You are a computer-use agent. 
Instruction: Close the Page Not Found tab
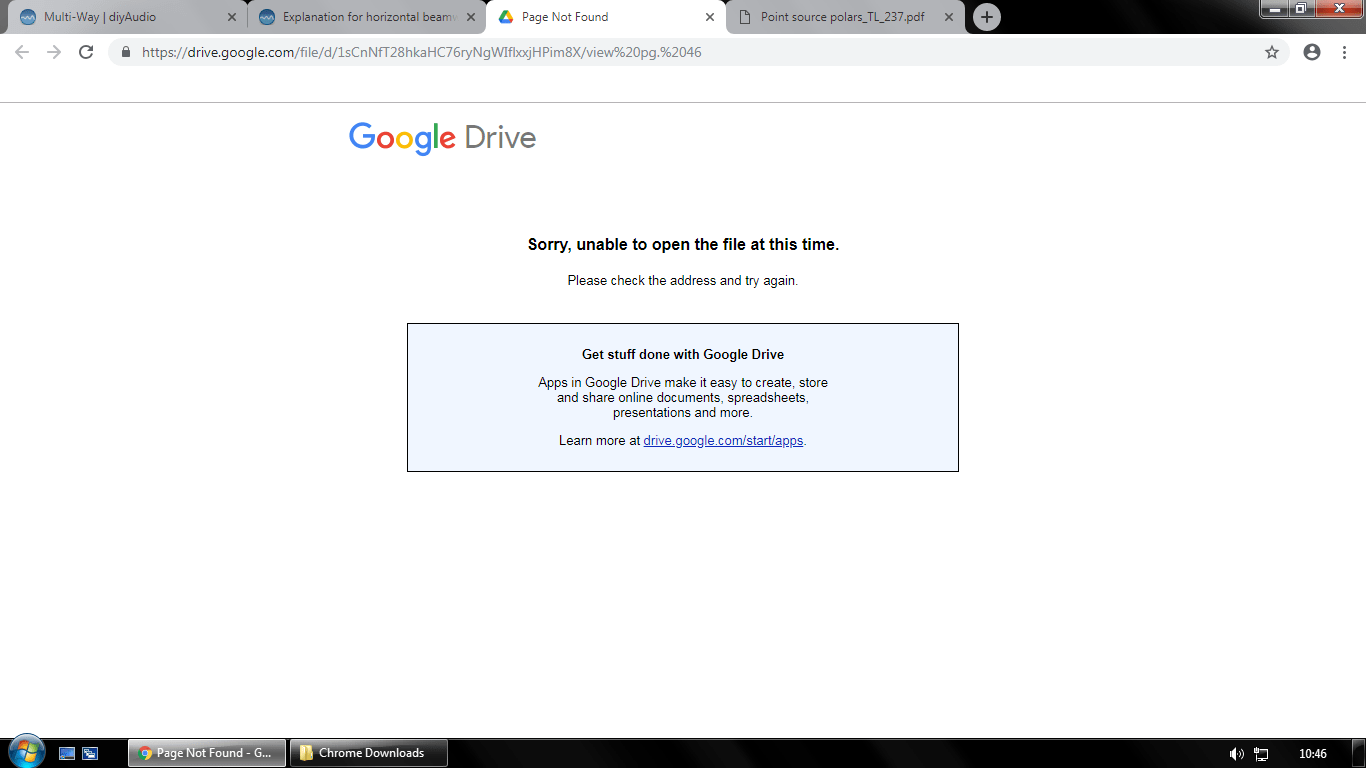[710, 17]
